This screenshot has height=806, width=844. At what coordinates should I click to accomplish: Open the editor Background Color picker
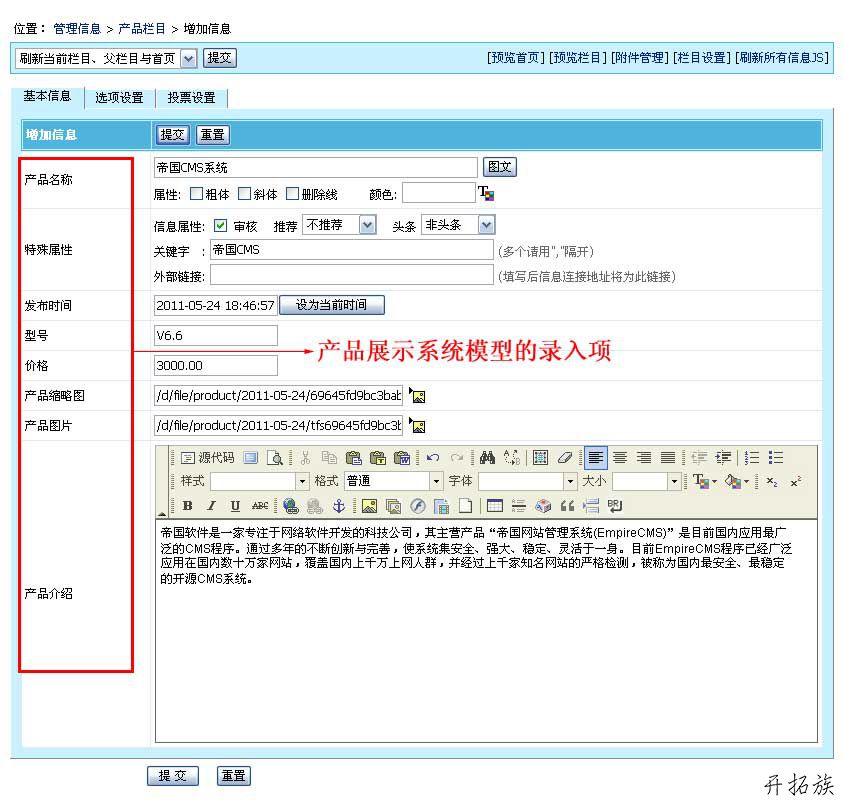click(x=736, y=481)
